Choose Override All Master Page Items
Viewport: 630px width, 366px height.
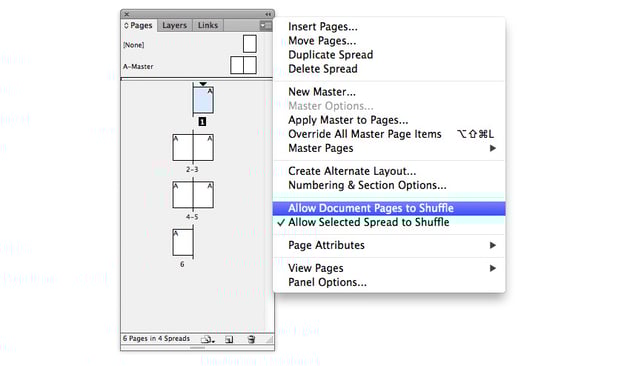point(389,134)
